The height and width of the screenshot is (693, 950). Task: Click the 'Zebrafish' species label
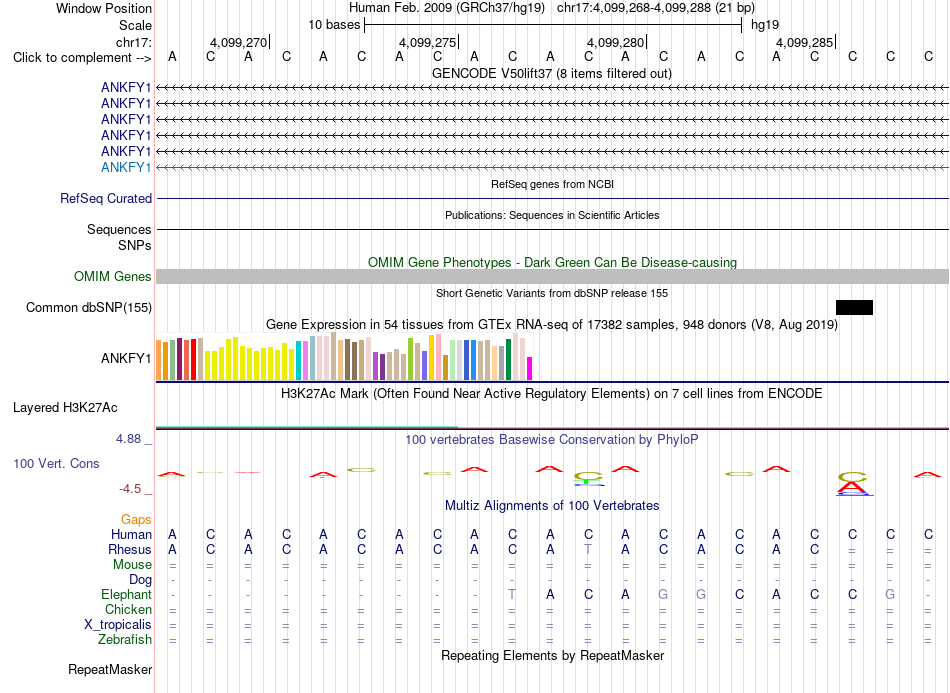point(125,639)
